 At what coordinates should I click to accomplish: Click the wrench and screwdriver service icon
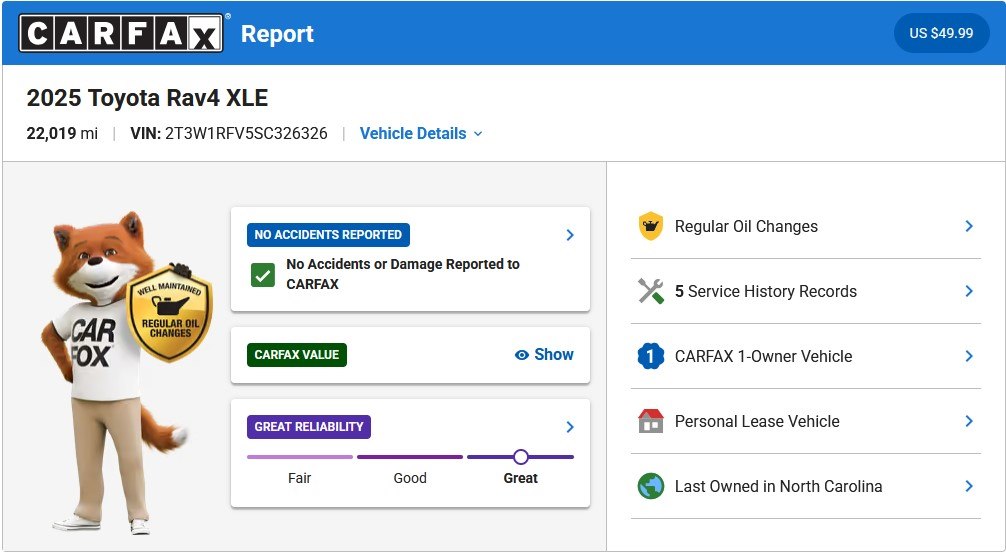(651, 291)
